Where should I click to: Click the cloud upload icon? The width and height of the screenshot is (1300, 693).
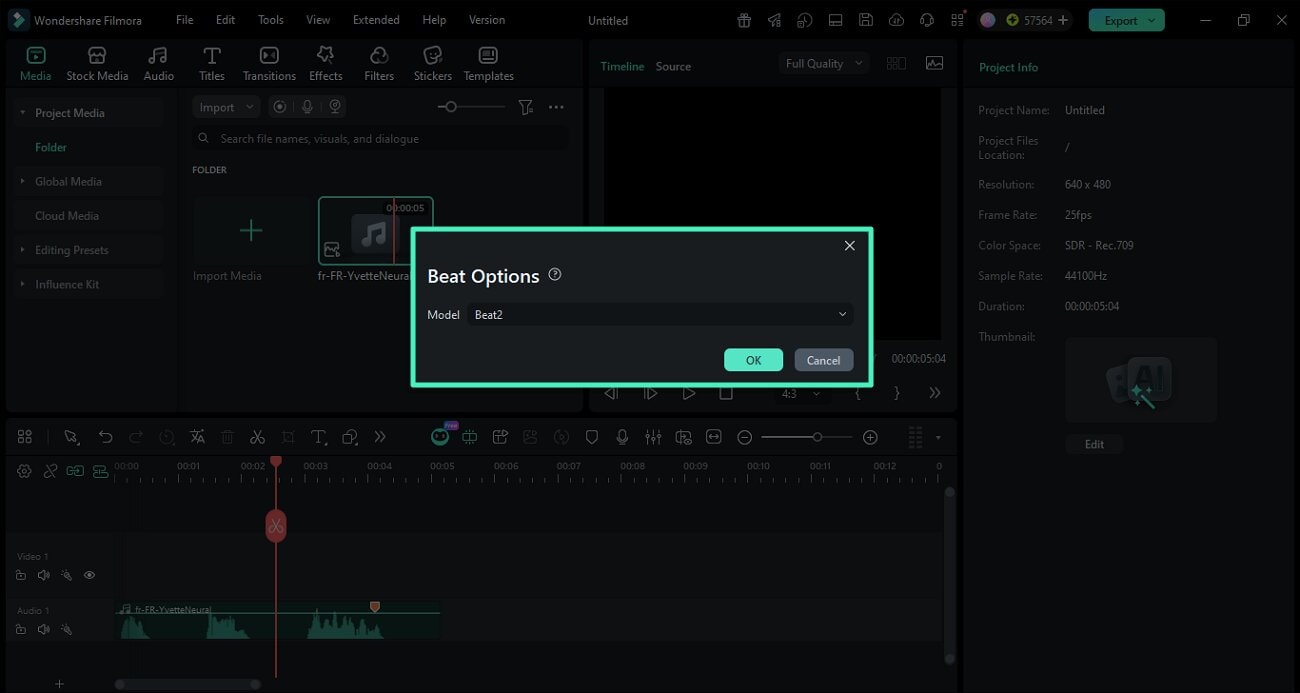click(896, 20)
